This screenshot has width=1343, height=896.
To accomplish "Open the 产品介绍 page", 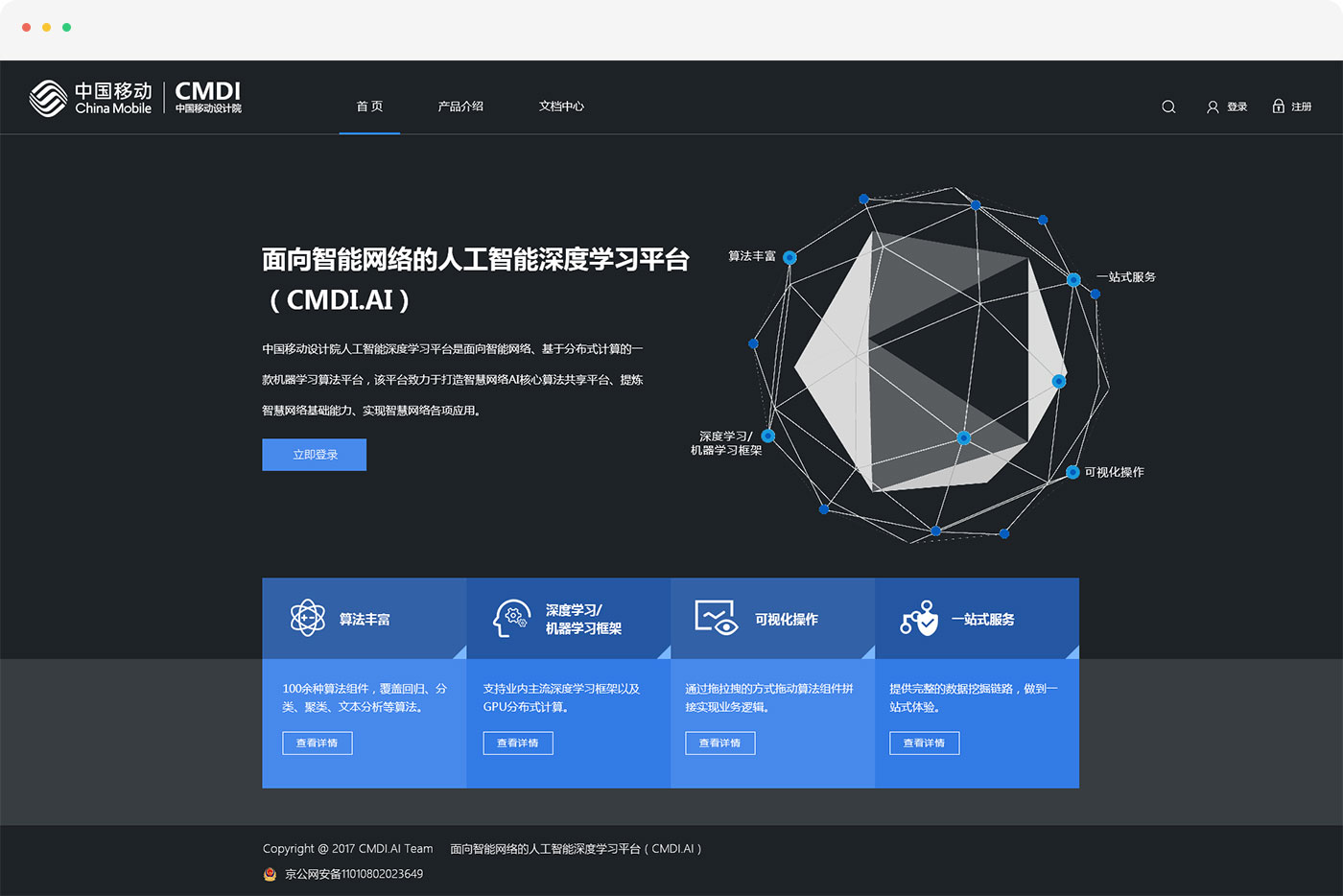I will click(x=460, y=106).
